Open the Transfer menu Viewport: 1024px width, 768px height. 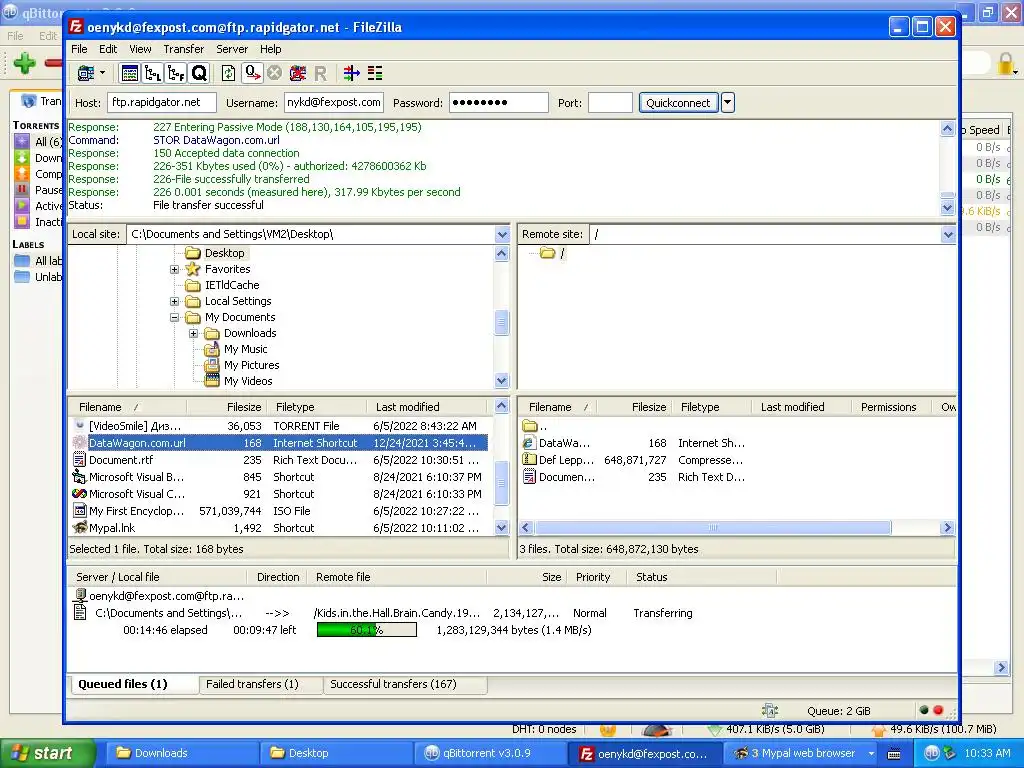(x=184, y=49)
